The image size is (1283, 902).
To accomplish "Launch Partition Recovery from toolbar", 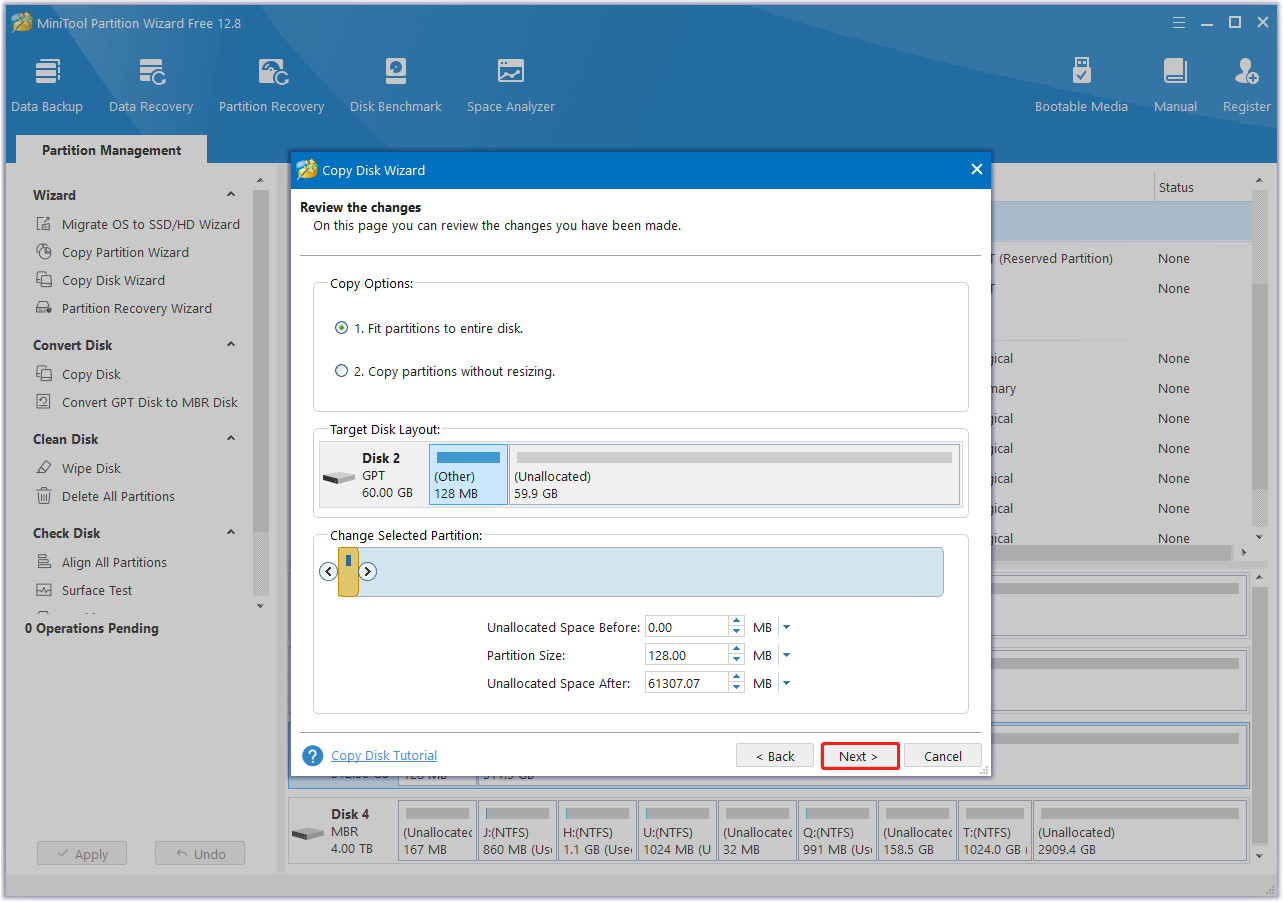I will [272, 85].
